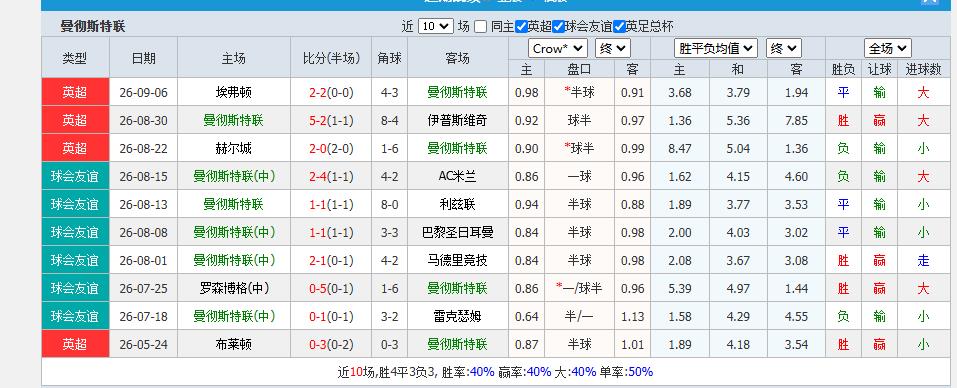Open the 5-2(1-1) score link
Screen dimensions: 957x388
[x=331, y=121]
